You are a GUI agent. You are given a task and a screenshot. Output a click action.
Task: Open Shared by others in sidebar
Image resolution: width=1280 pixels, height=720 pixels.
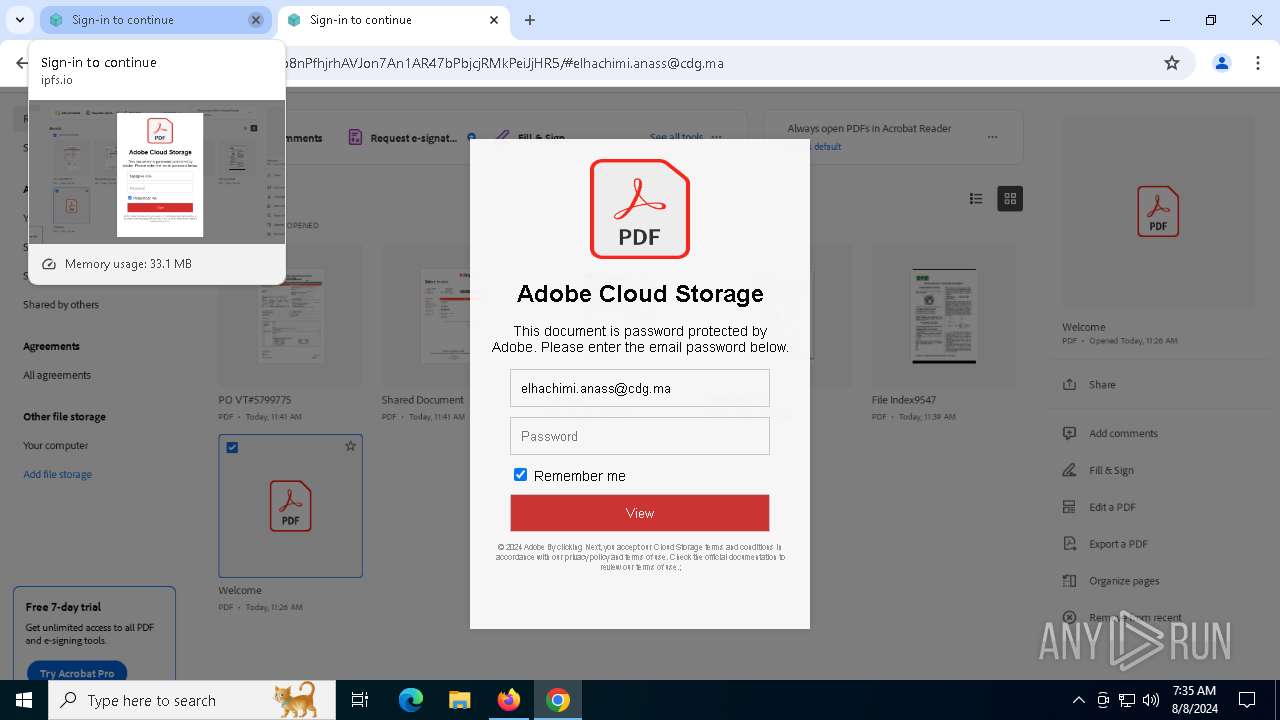(61, 305)
